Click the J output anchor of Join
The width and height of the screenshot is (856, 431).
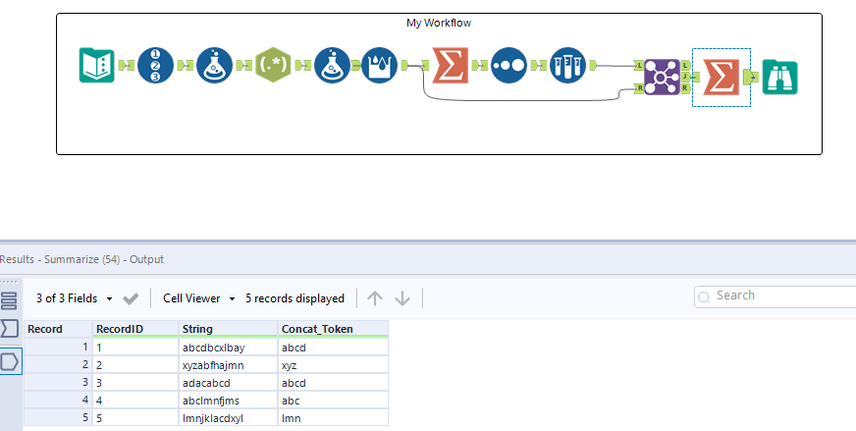686,77
